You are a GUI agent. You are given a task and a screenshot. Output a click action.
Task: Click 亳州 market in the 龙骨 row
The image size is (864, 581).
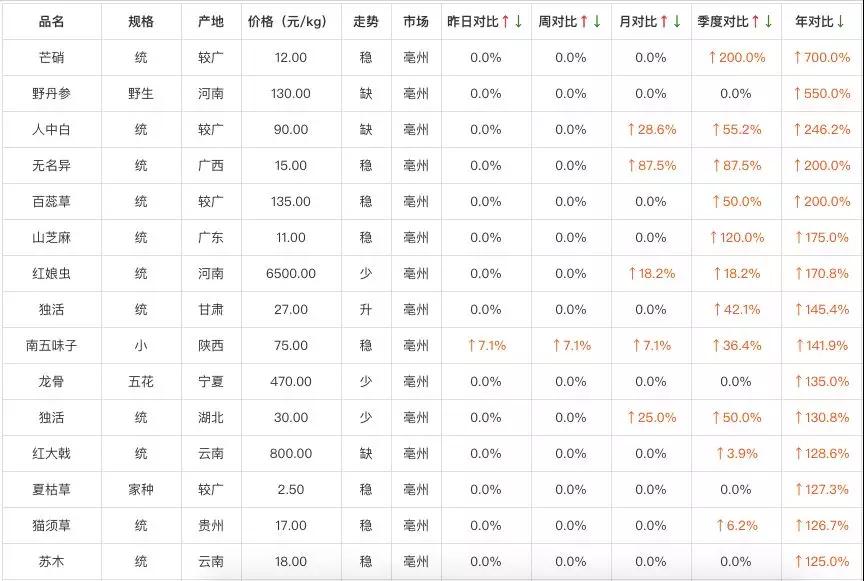pos(416,382)
